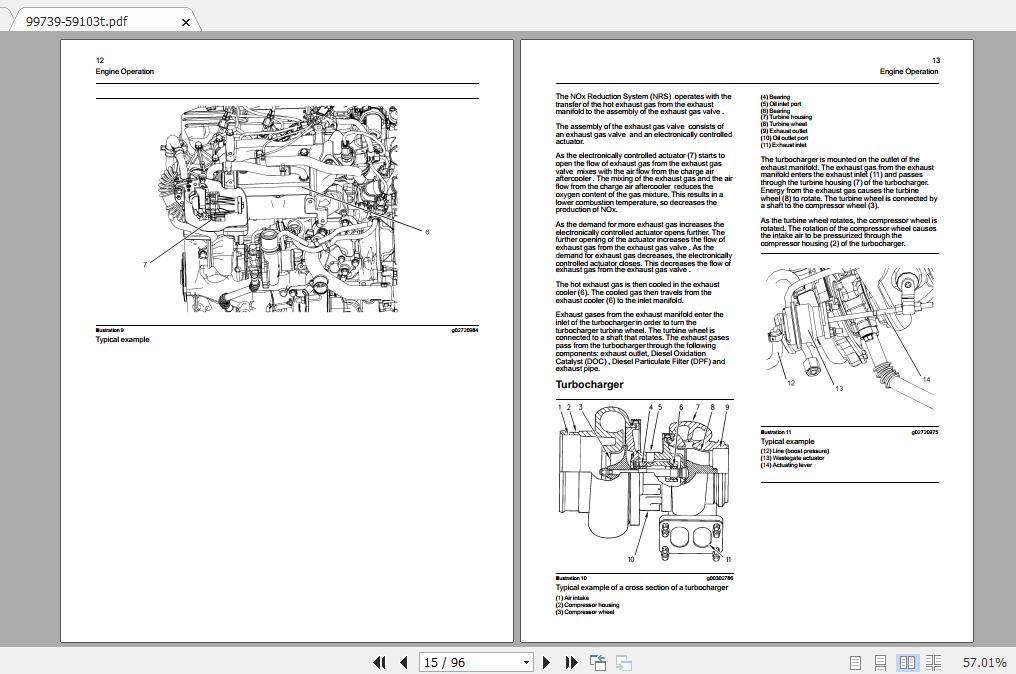Click the Turbocharger heading on page 13
Image resolution: width=1016 pixels, height=674 pixels.
click(x=588, y=384)
